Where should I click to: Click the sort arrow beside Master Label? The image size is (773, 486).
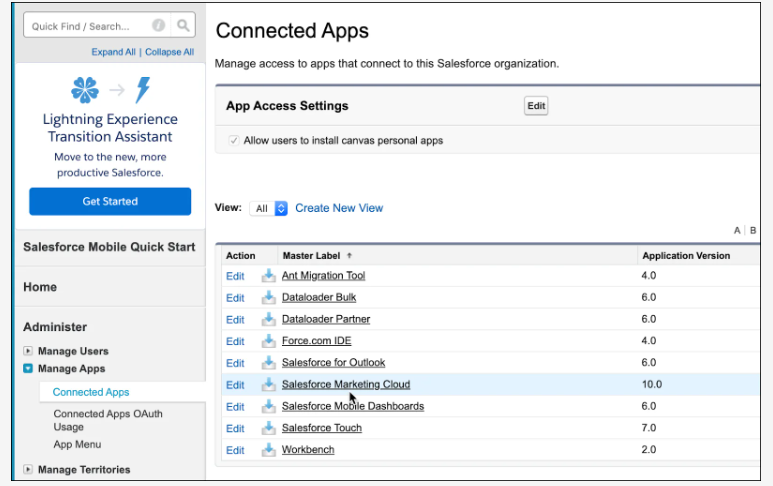[349, 255]
